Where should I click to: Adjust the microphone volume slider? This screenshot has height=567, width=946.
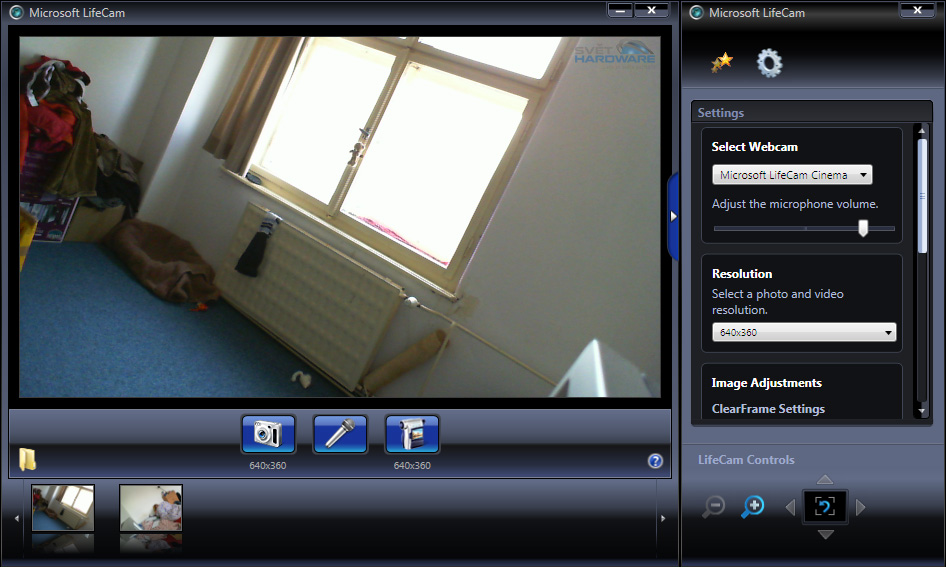tap(863, 228)
